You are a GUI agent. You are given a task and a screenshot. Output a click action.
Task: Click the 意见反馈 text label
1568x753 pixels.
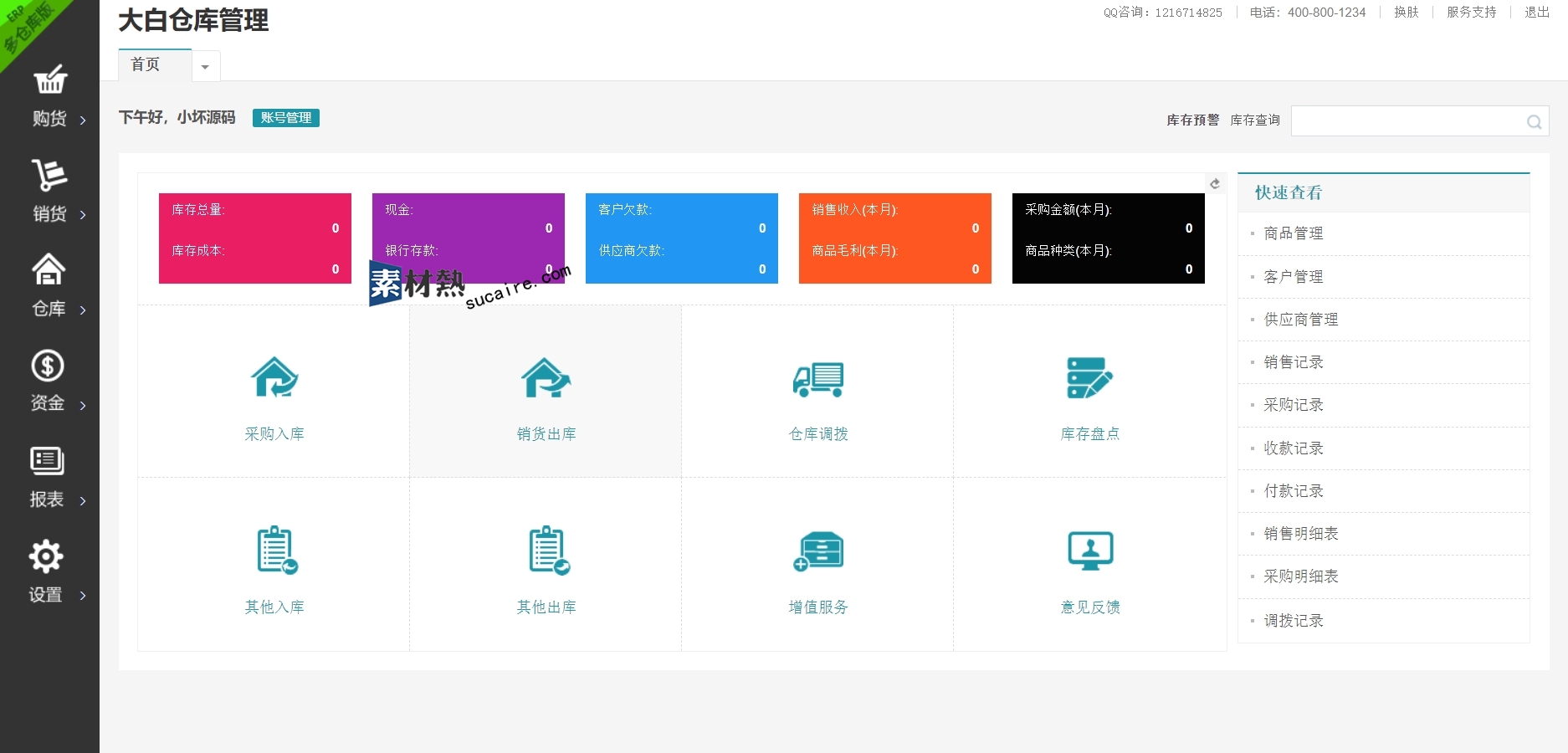[x=1090, y=607]
